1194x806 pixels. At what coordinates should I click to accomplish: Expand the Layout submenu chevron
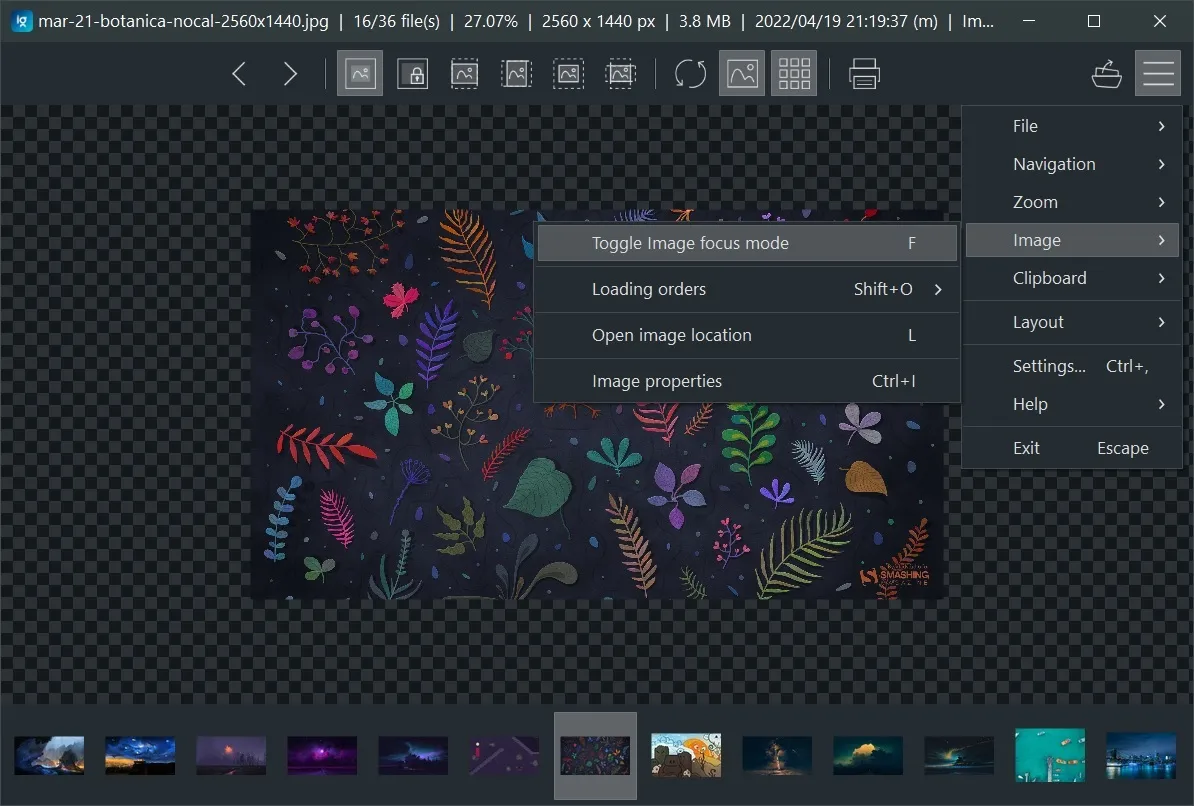(1161, 322)
